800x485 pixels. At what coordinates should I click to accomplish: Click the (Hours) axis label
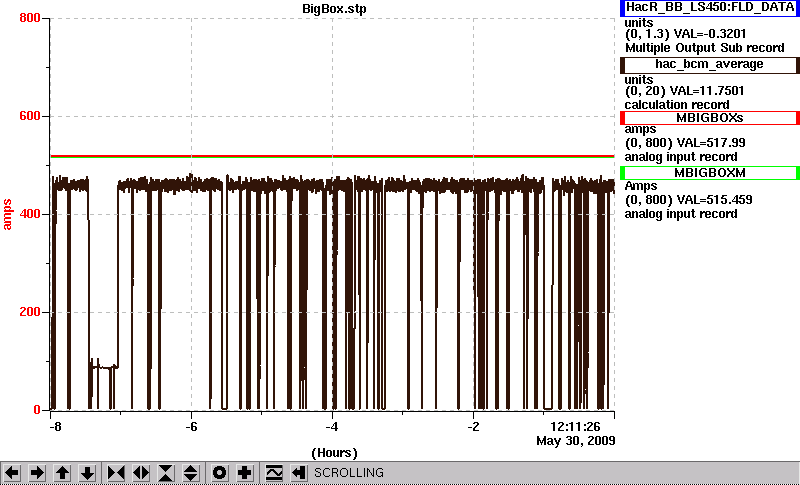334,453
